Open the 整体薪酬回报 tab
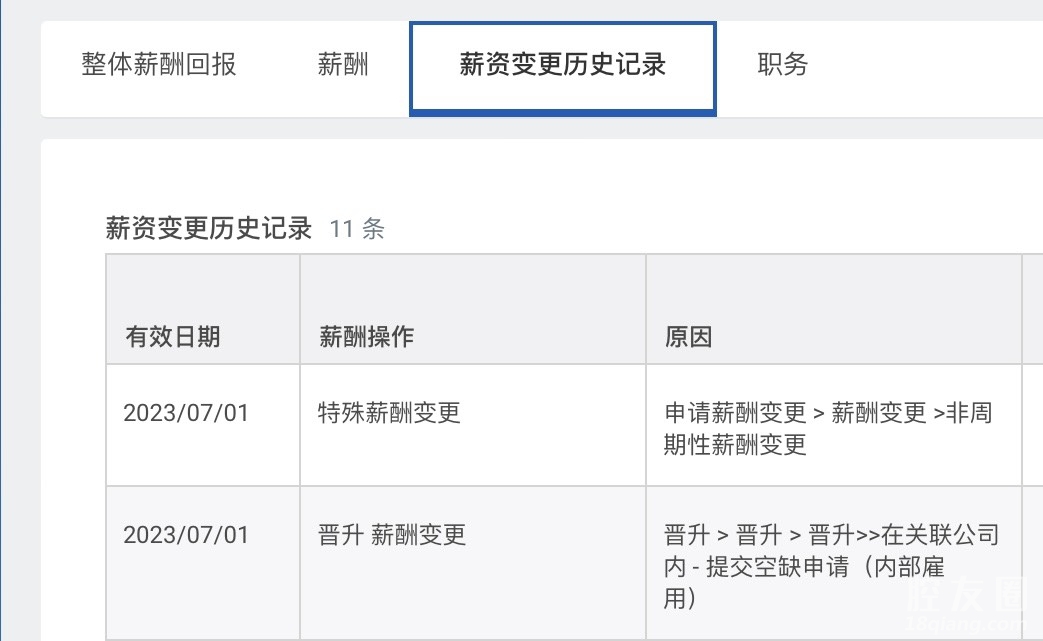1043x641 pixels. (x=159, y=66)
